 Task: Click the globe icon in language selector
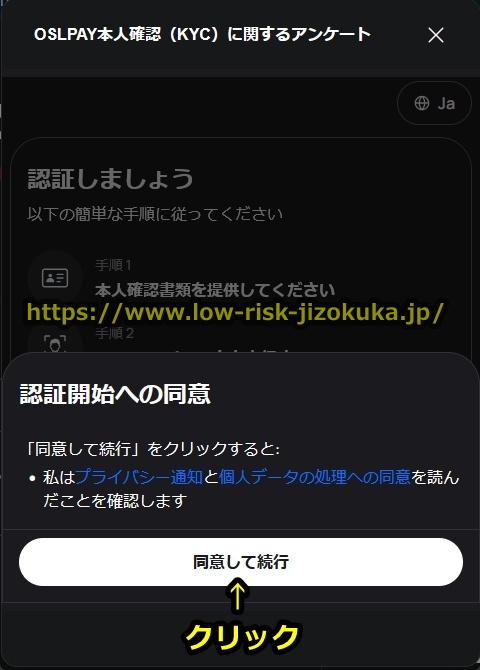point(422,103)
